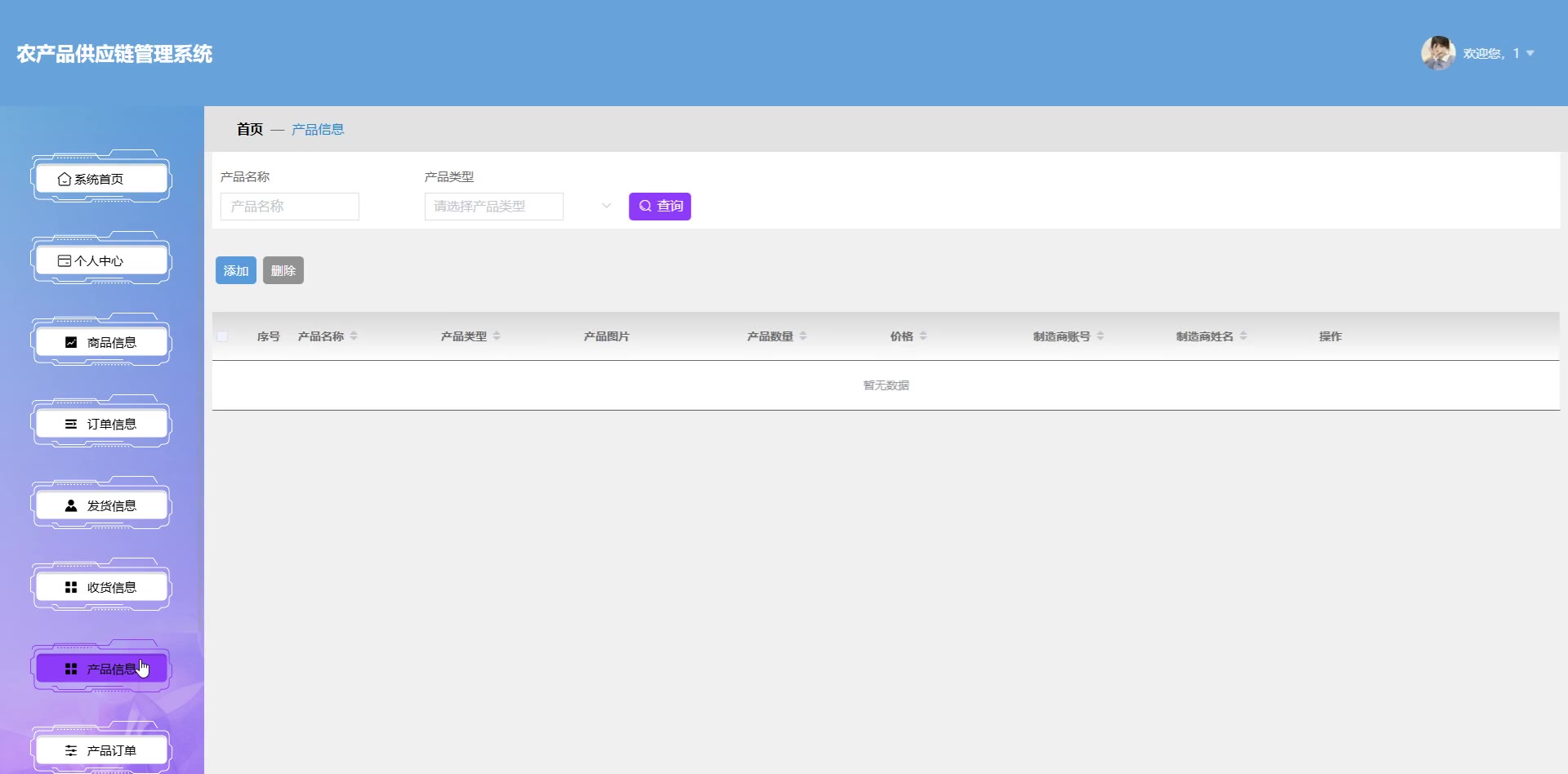
Task: Open 产品订单 in the sidebar
Action: click(101, 750)
